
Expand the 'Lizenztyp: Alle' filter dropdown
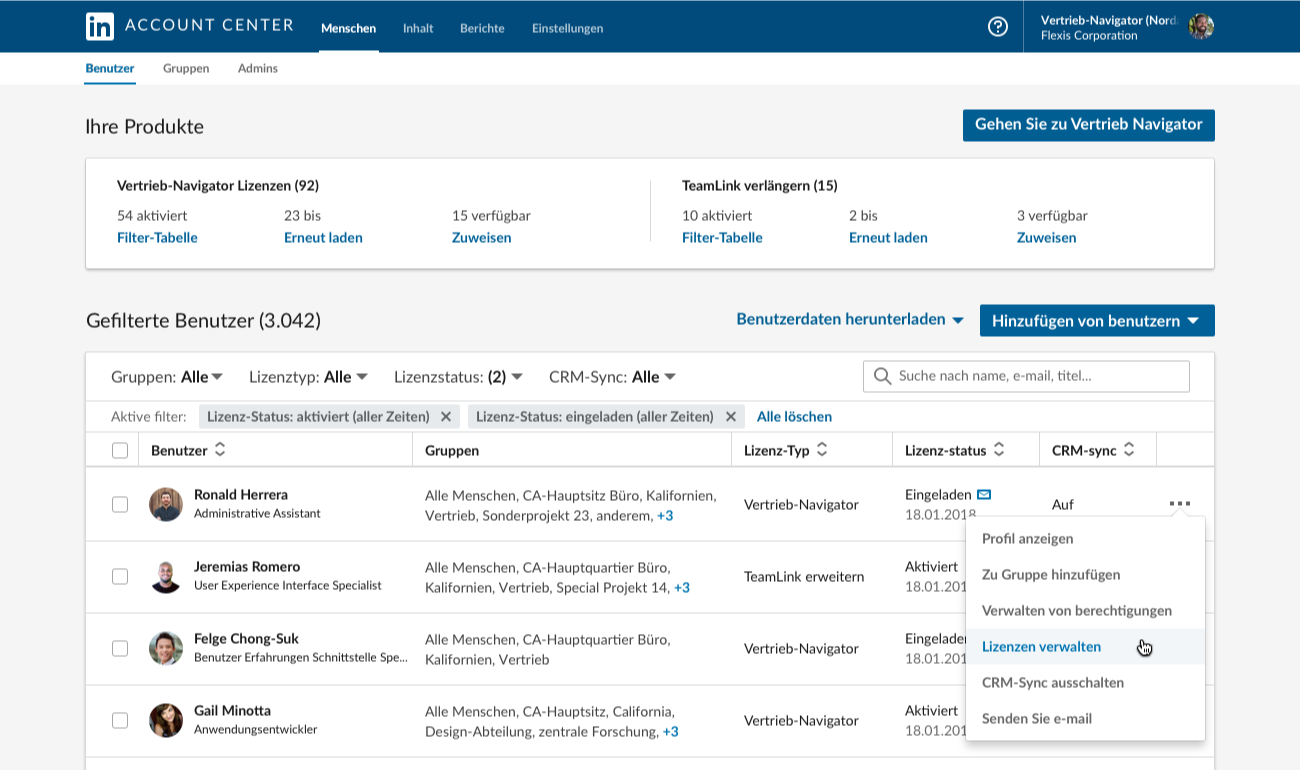309,377
